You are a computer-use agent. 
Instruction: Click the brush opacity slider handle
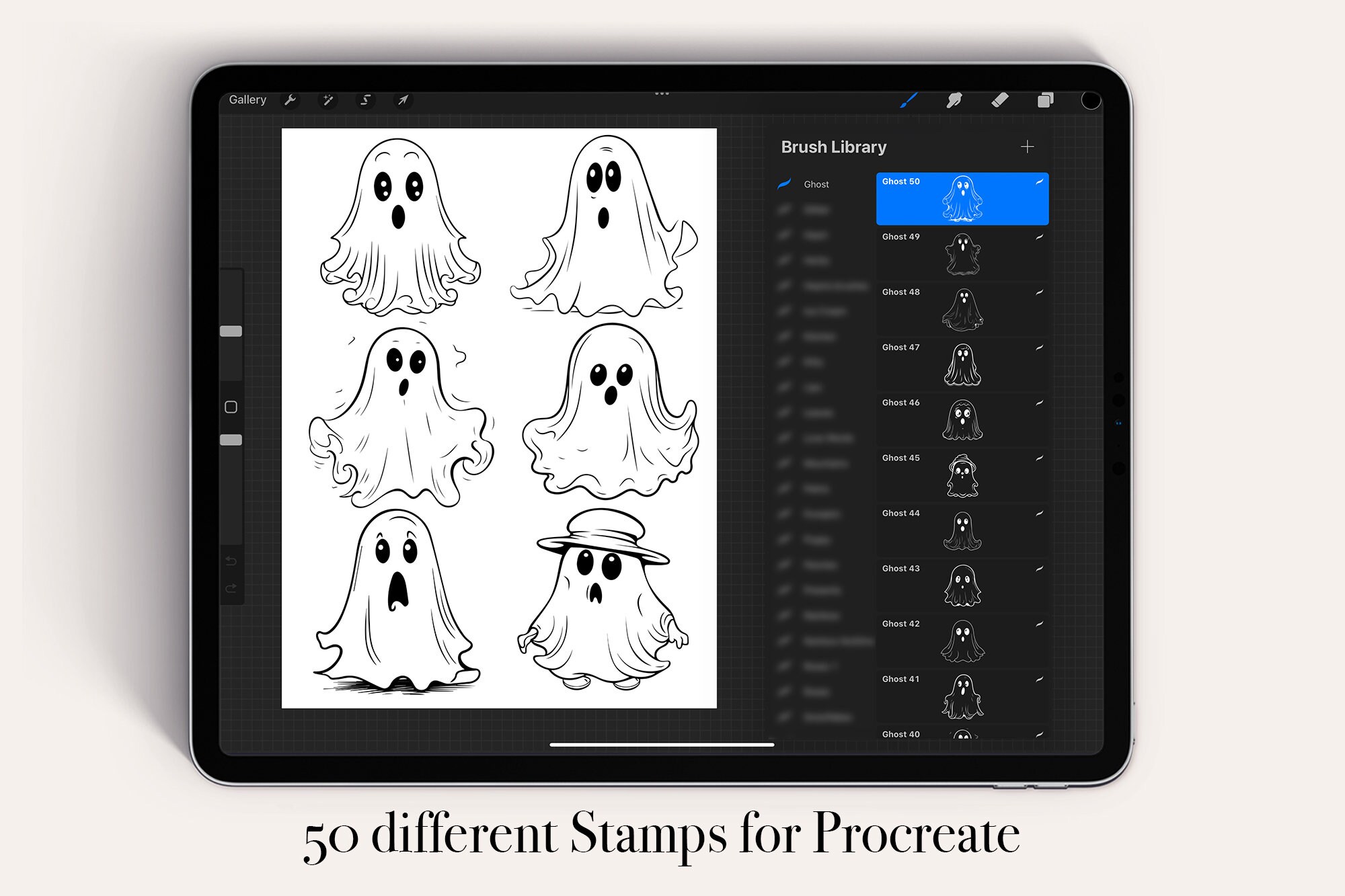click(231, 440)
